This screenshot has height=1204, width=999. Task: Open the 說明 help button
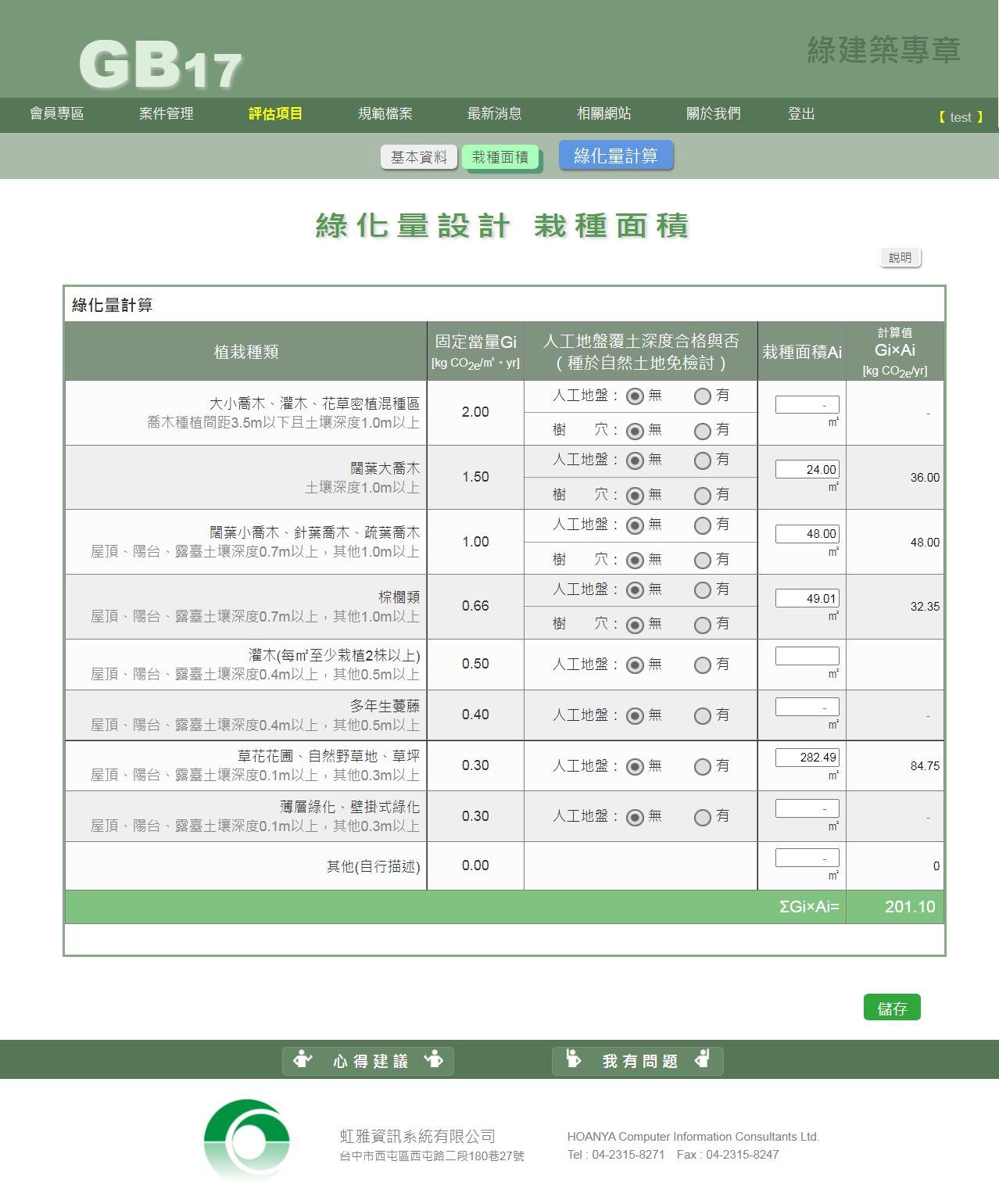coord(901,257)
